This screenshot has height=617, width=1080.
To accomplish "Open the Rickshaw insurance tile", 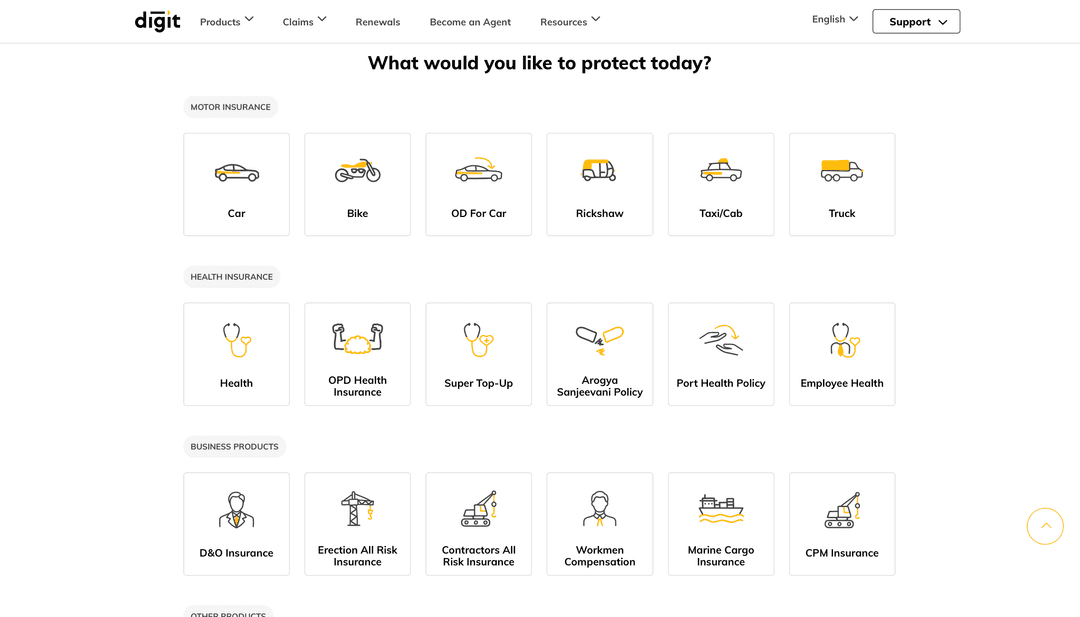I will coord(599,185).
